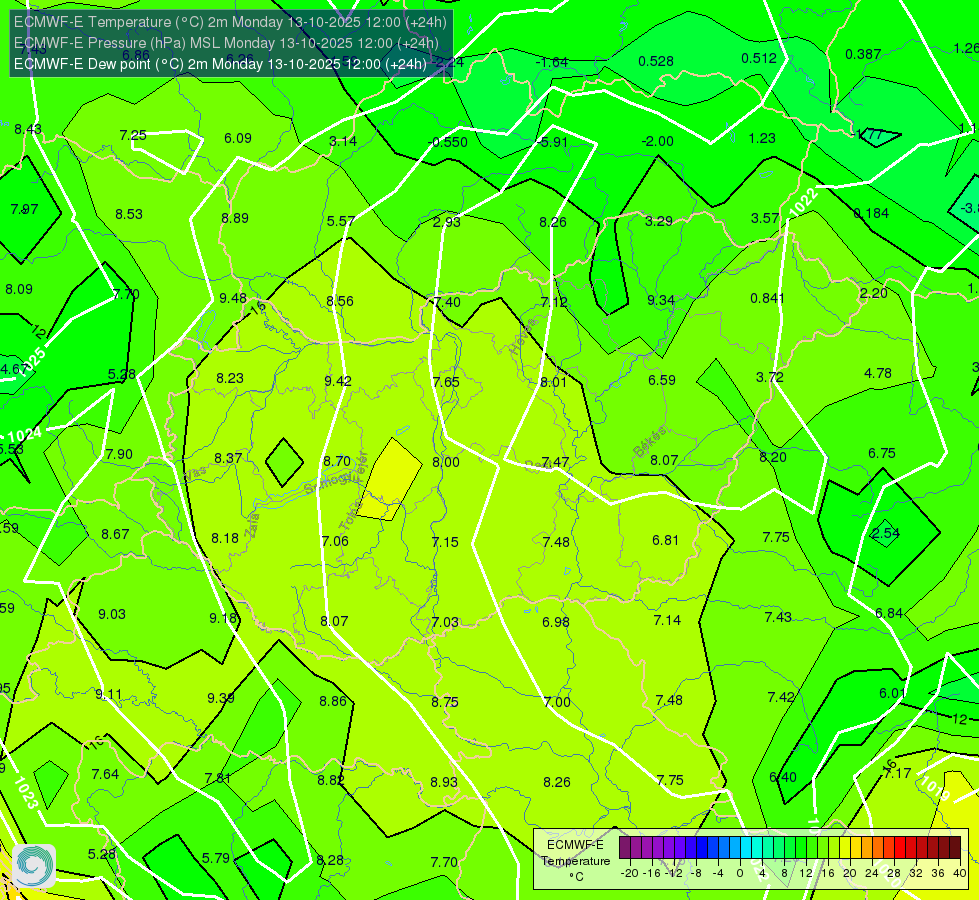Click the dew point value 6.75
979x900 pixels.
[x=882, y=453]
